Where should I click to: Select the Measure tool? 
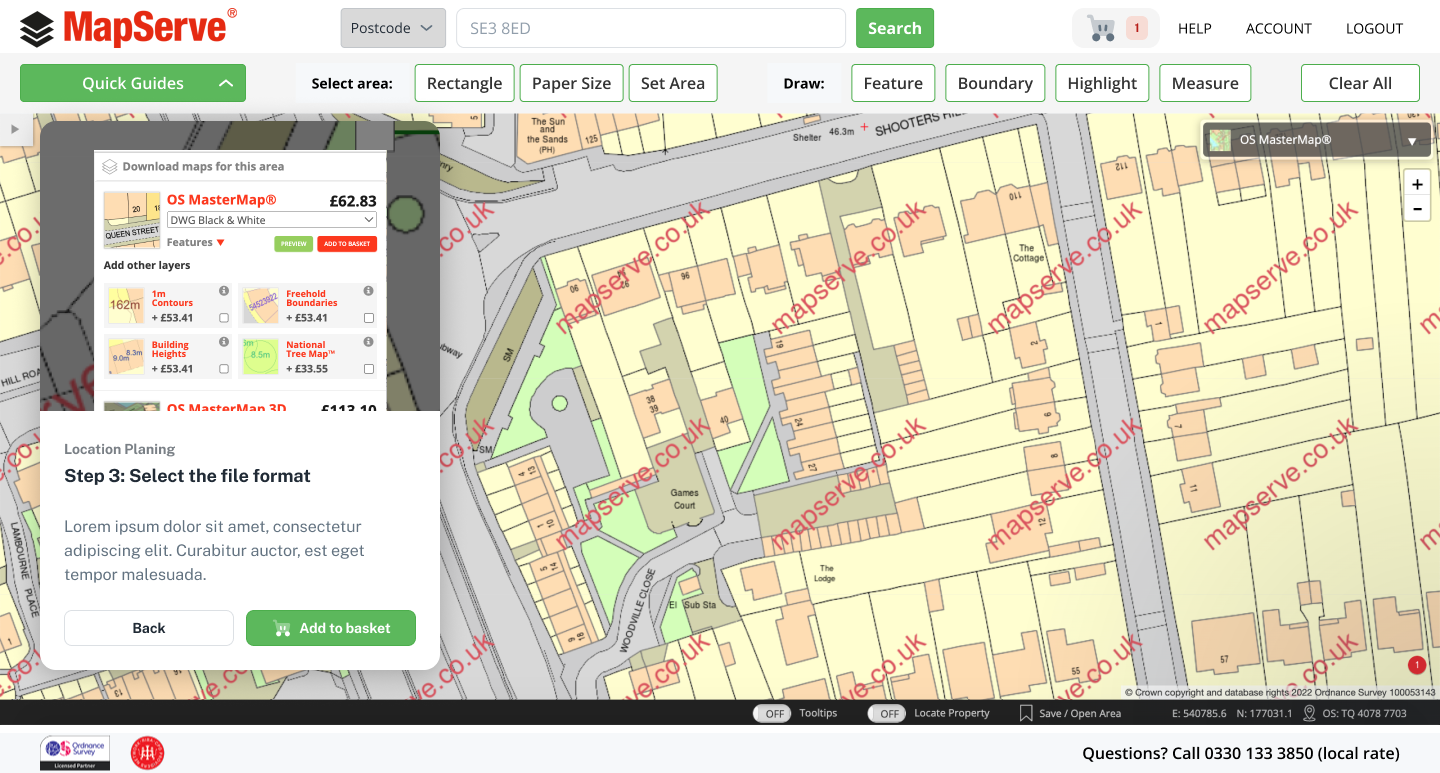(x=1205, y=83)
